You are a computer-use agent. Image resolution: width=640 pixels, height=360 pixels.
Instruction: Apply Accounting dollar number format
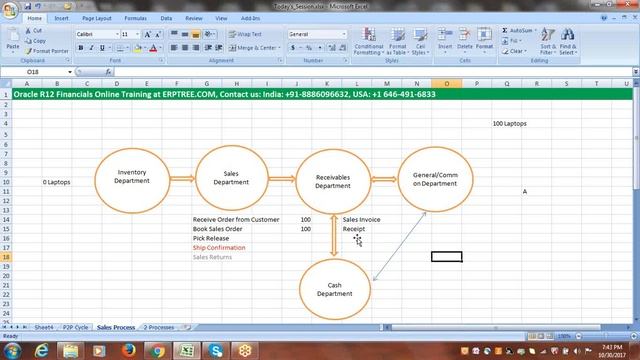[x=293, y=48]
